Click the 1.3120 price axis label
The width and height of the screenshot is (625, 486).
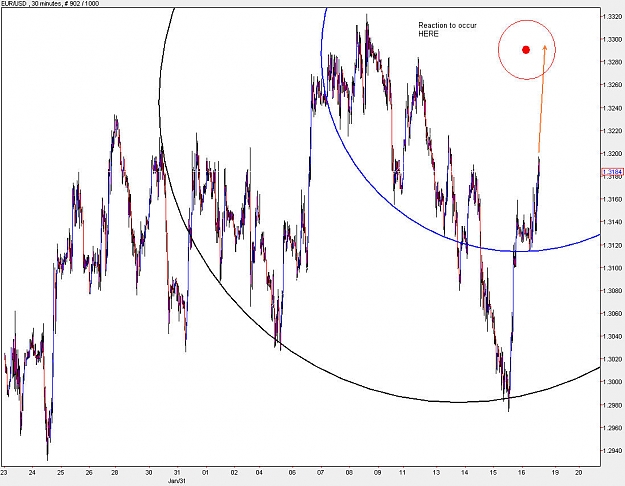coord(613,245)
